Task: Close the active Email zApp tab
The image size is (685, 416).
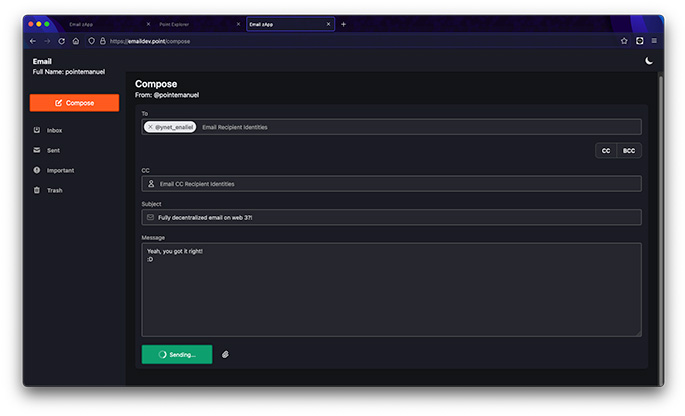Action: coord(329,24)
